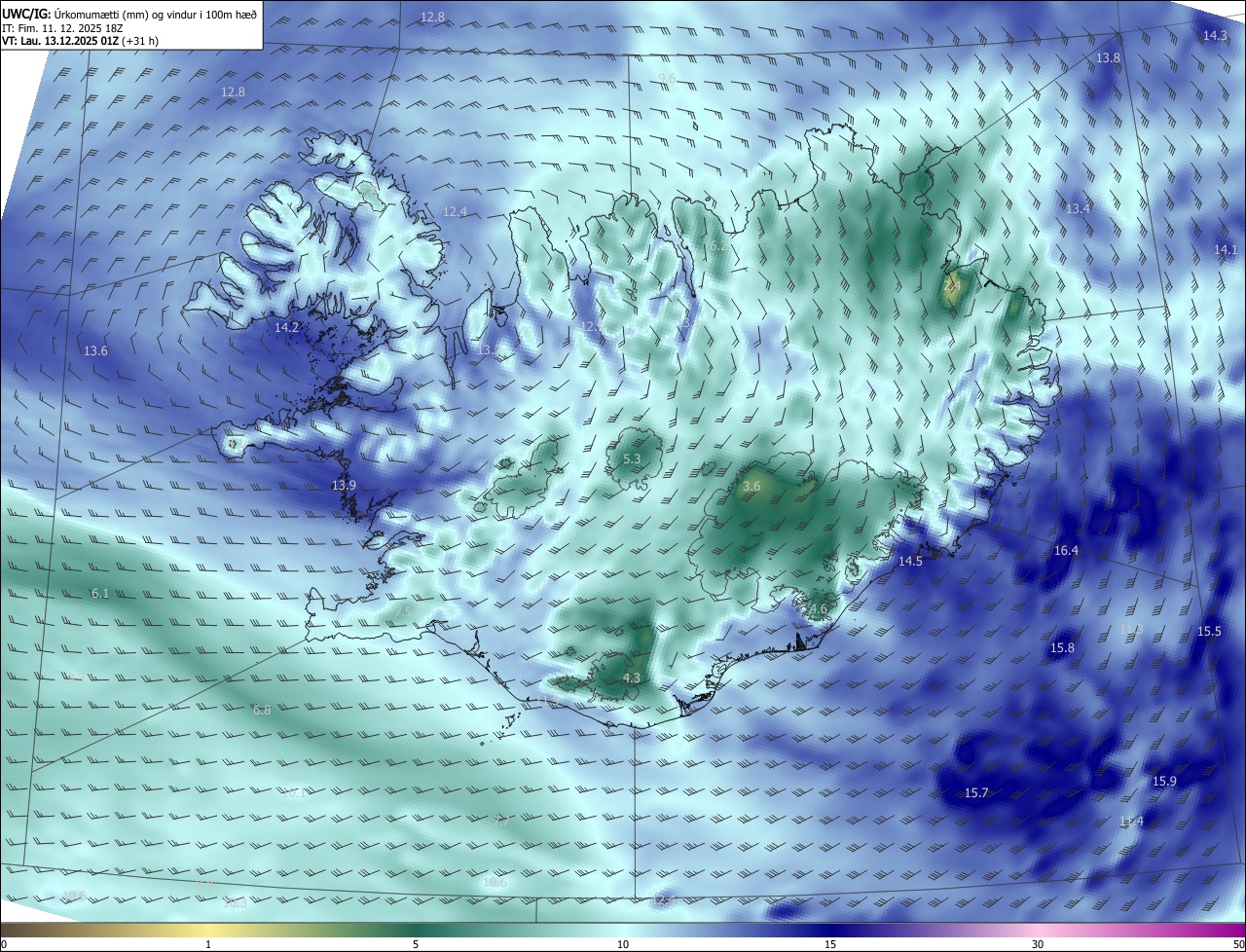Image resolution: width=1246 pixels, height=952 pixels.
Task: Click the 14.1 value at the right edge
Action: pyautogui.click(x=1226, y=249)
